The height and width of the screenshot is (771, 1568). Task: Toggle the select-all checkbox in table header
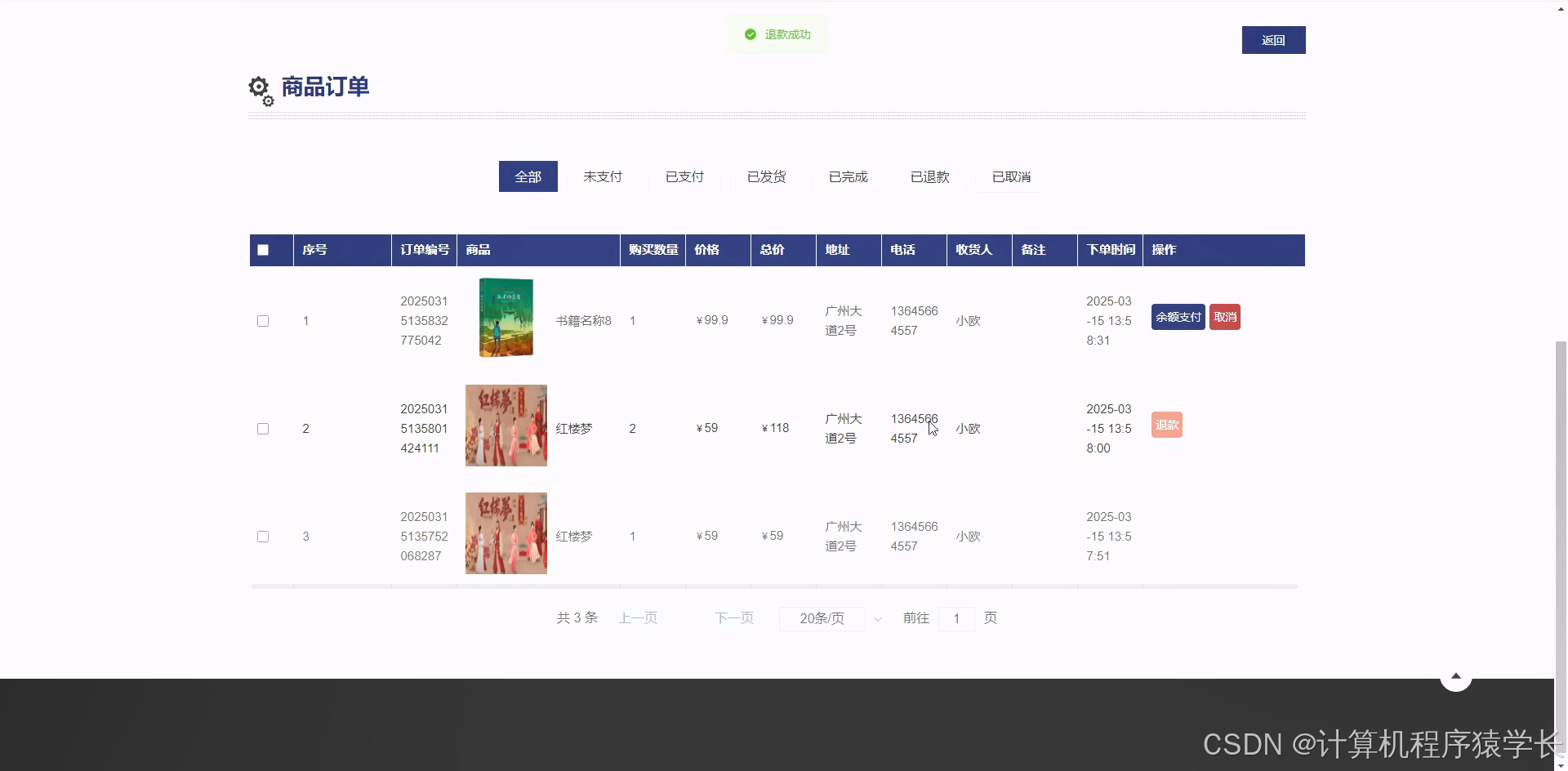pos(262,250)
